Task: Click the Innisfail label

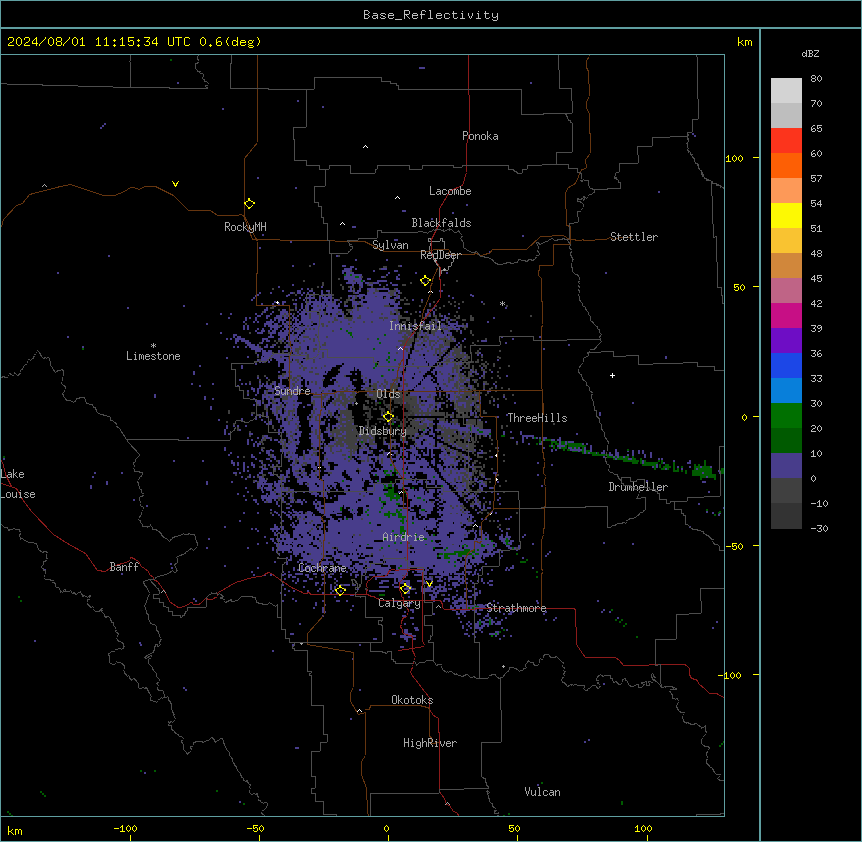Action: (x=415, y=326)
